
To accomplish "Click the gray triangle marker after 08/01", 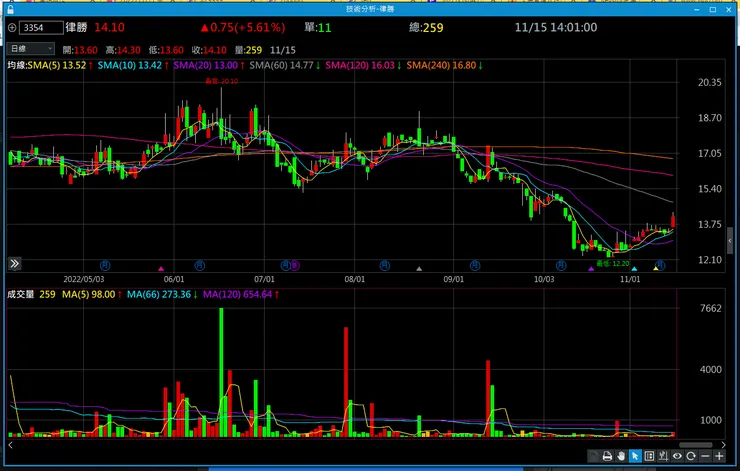I will click(x=419, y=269).
